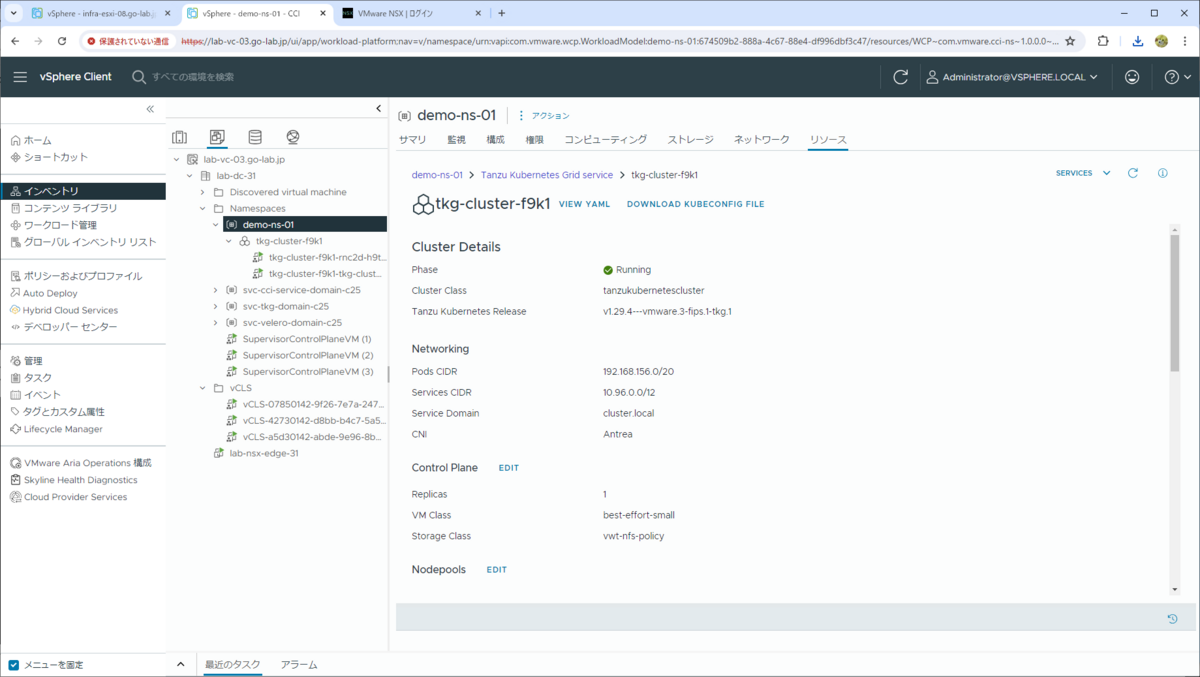Screen dimensions: 1200x677
Task: Collapse lab-vc-03.go-lab.jp tree node
Action: 177,159
